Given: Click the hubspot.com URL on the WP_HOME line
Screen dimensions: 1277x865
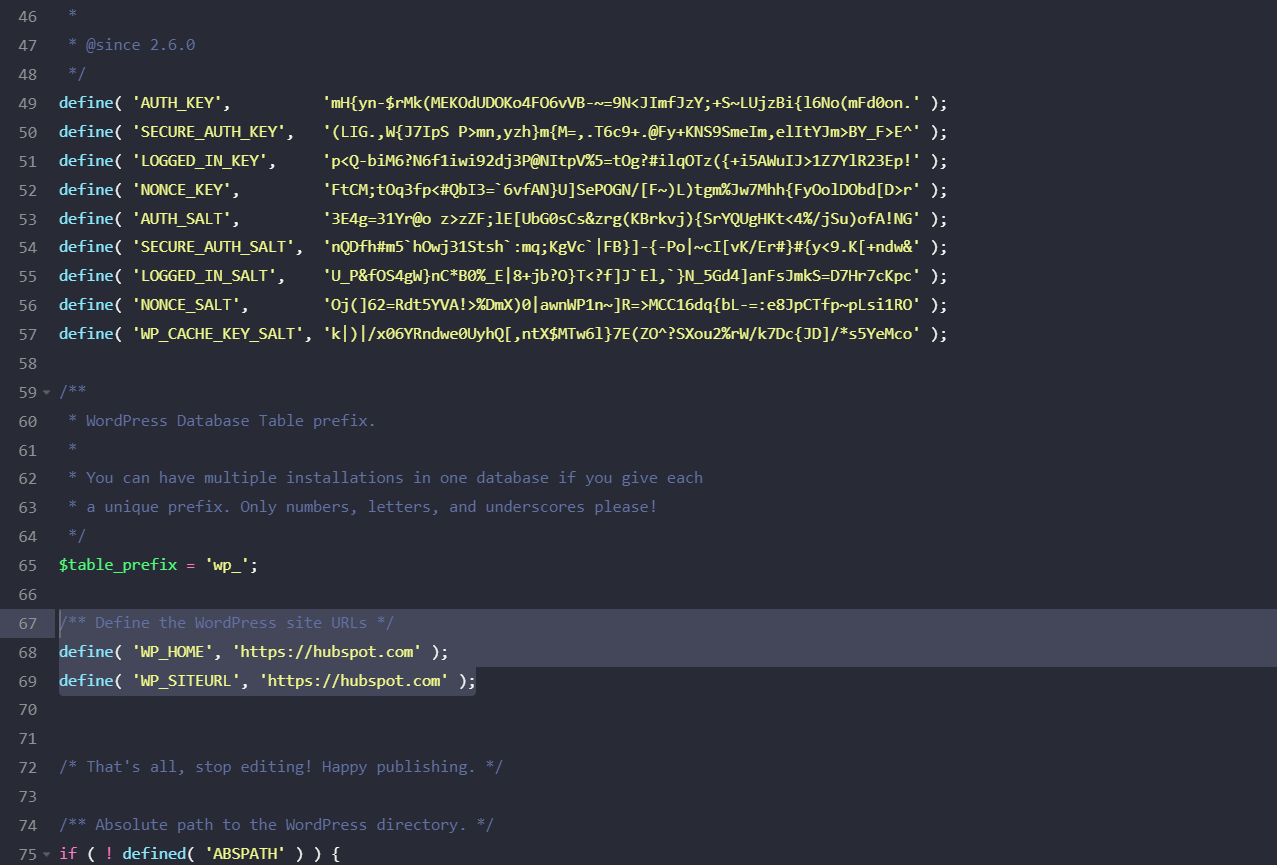Looking at the screenshot, I should tap(327, 652).
